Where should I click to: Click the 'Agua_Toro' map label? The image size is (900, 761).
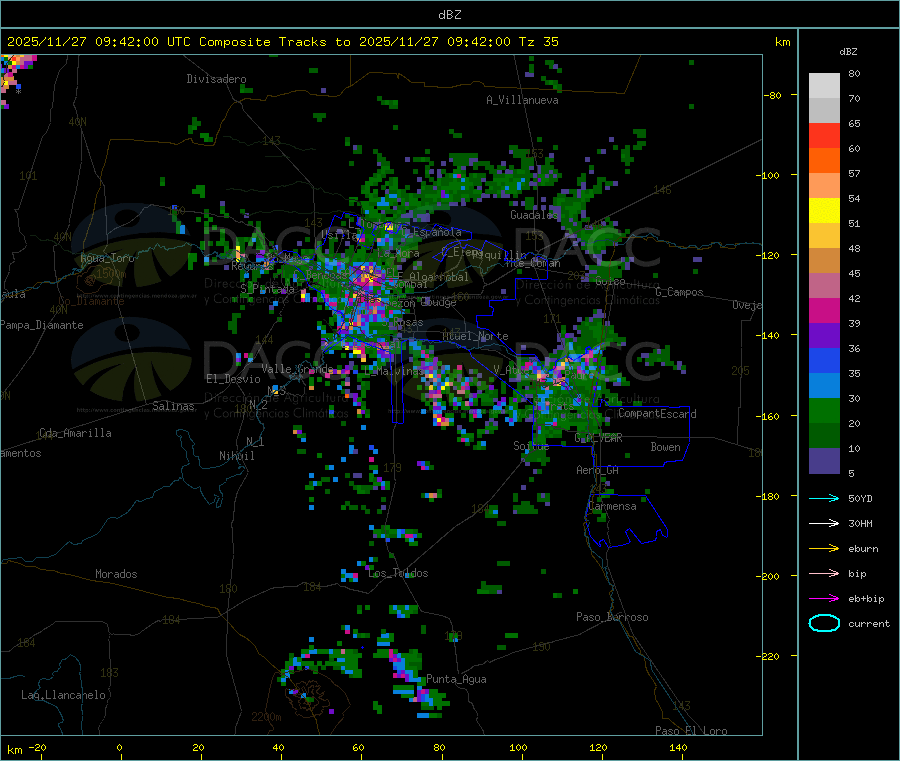pos(107,258)
